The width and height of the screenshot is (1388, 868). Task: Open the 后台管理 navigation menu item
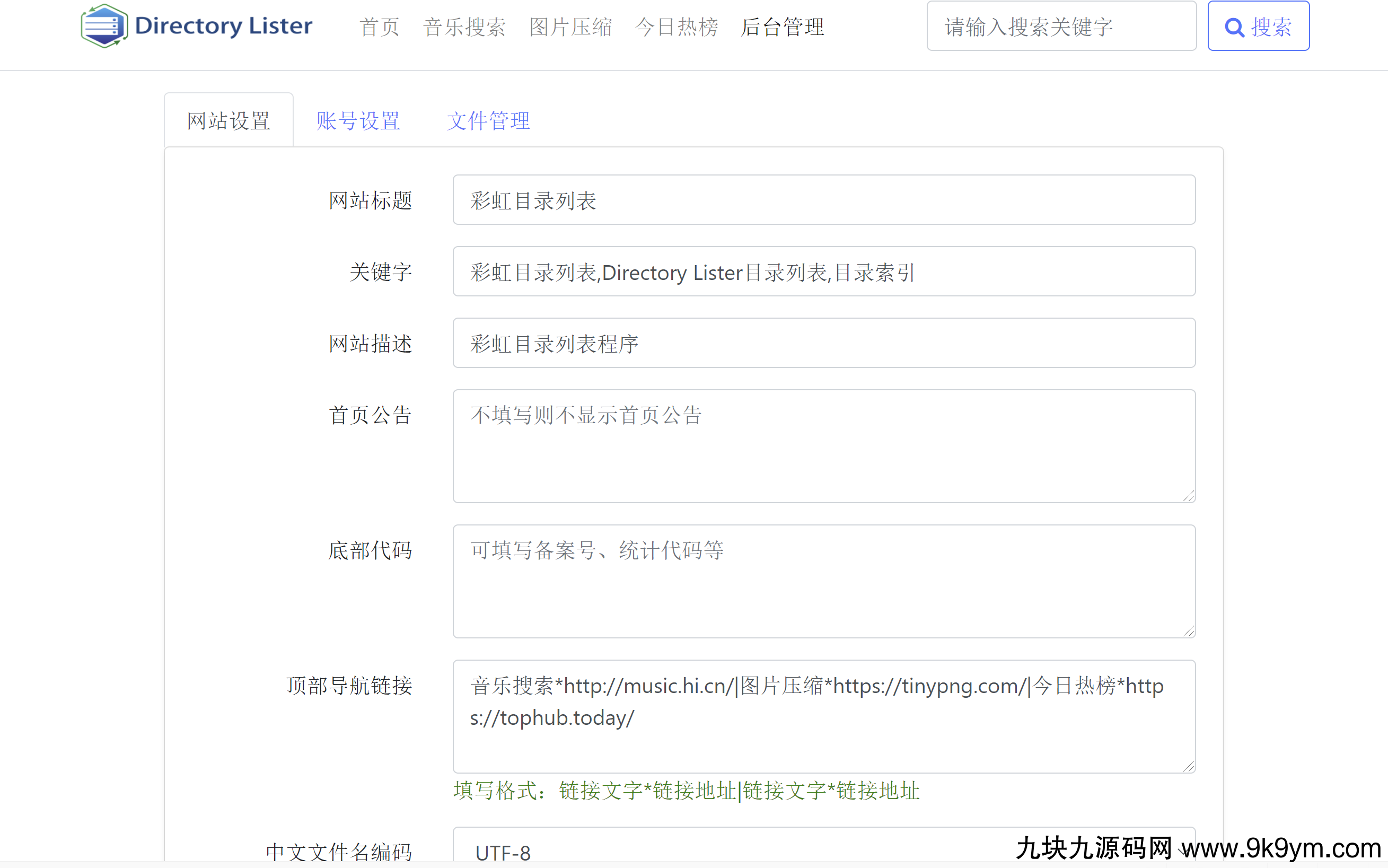[782, 27]
